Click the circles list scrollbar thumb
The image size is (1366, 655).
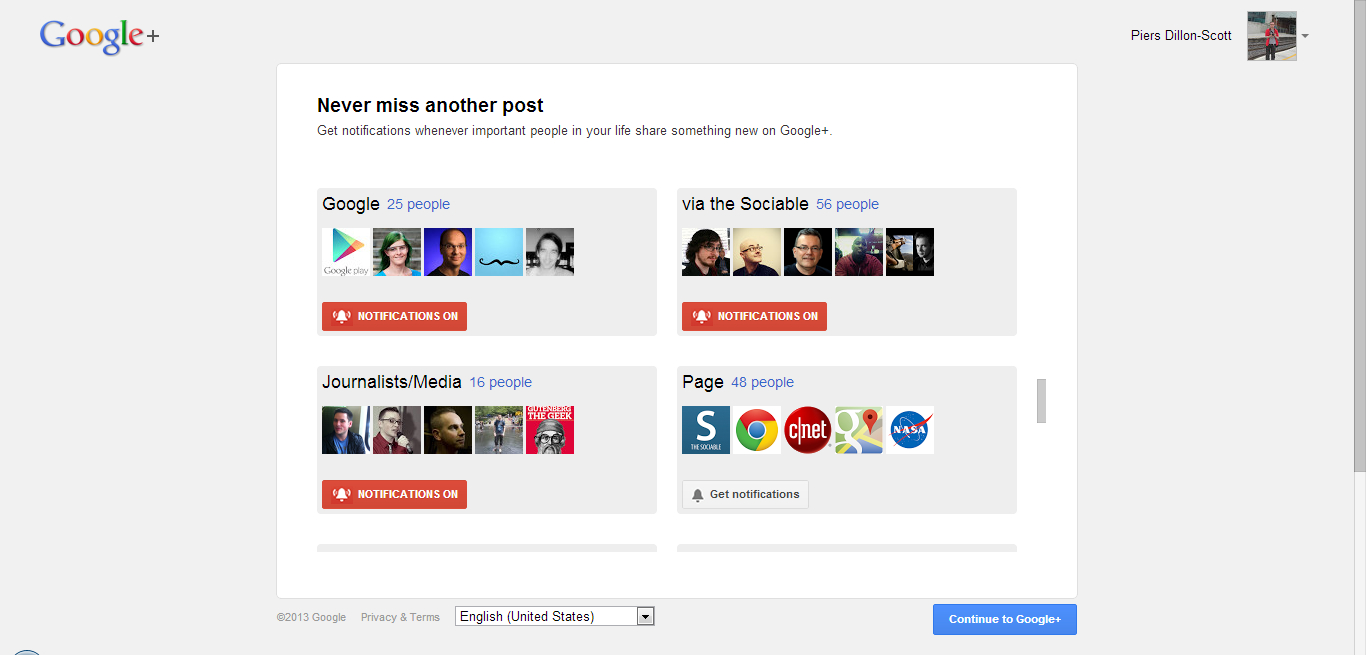click(1041, 400)
